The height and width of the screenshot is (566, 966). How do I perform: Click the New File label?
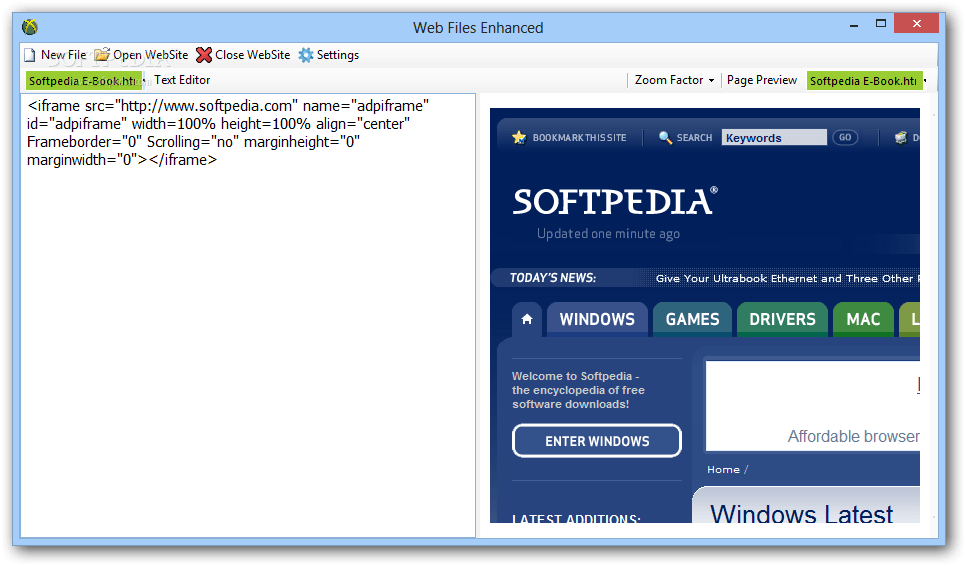(63, 55)
